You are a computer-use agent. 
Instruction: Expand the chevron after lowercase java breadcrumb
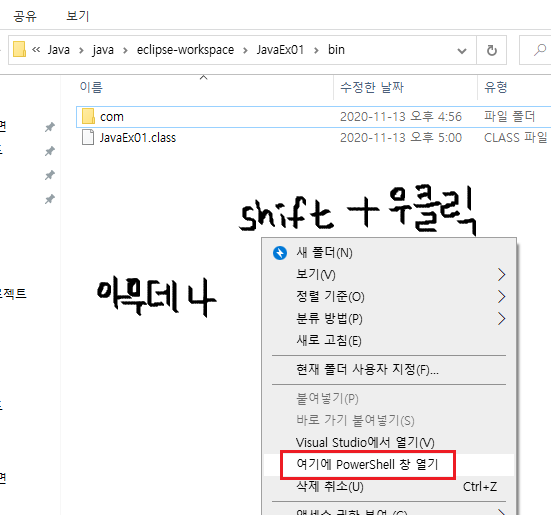point(125,51)
